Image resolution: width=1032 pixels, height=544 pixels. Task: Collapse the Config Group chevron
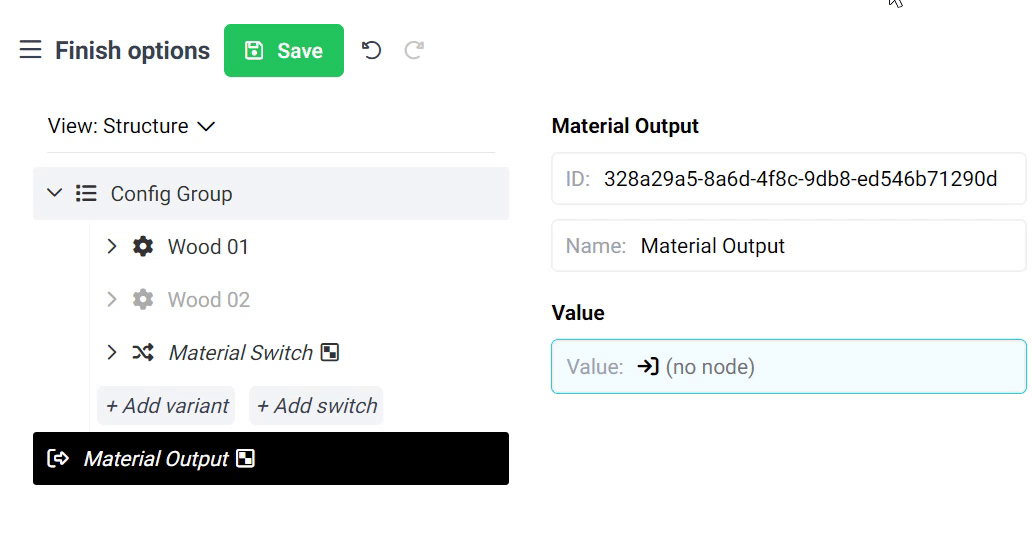(55, 193)
